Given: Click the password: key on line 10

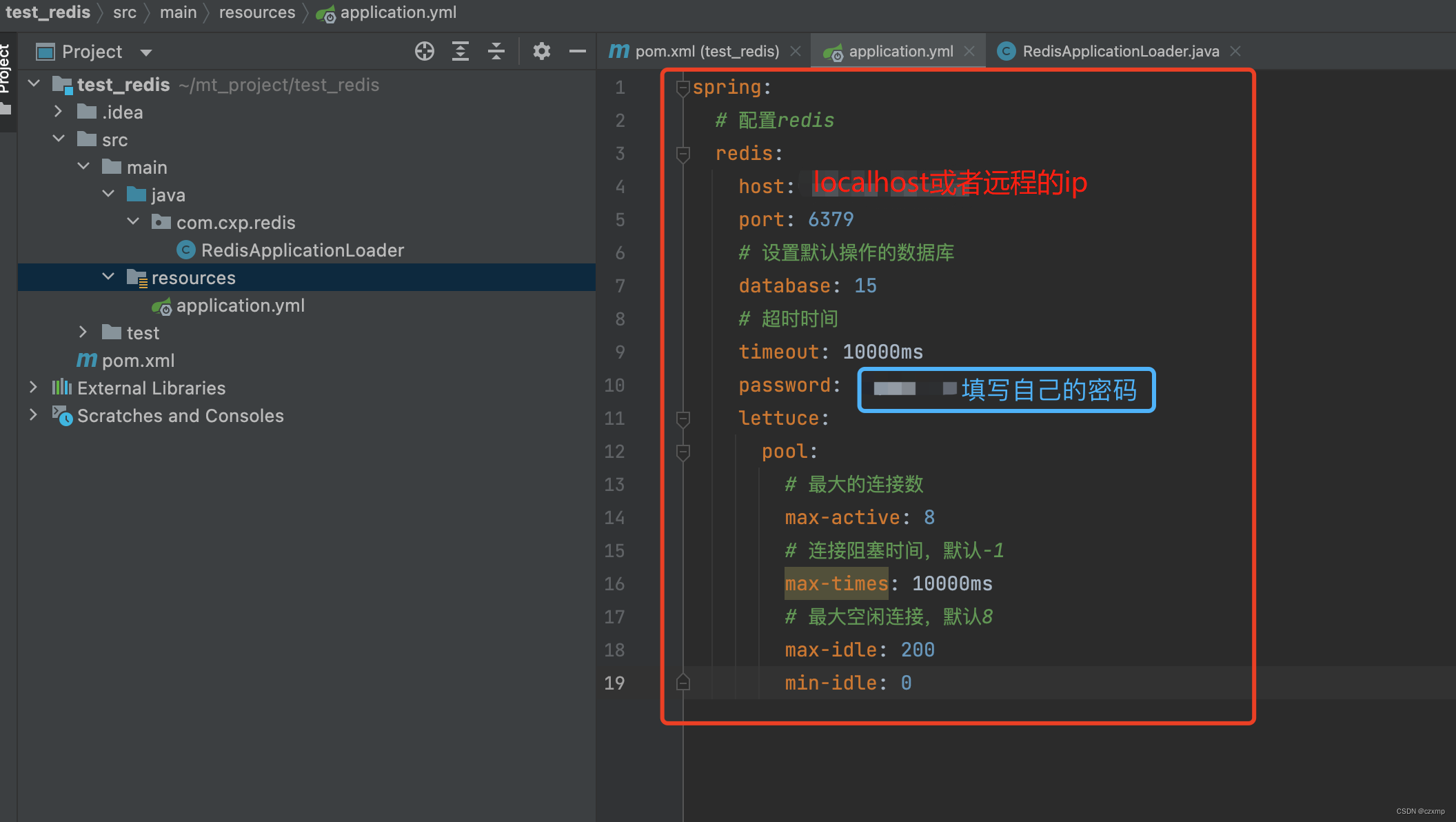Looking at the screenshot, I should (x=785, y=385).
